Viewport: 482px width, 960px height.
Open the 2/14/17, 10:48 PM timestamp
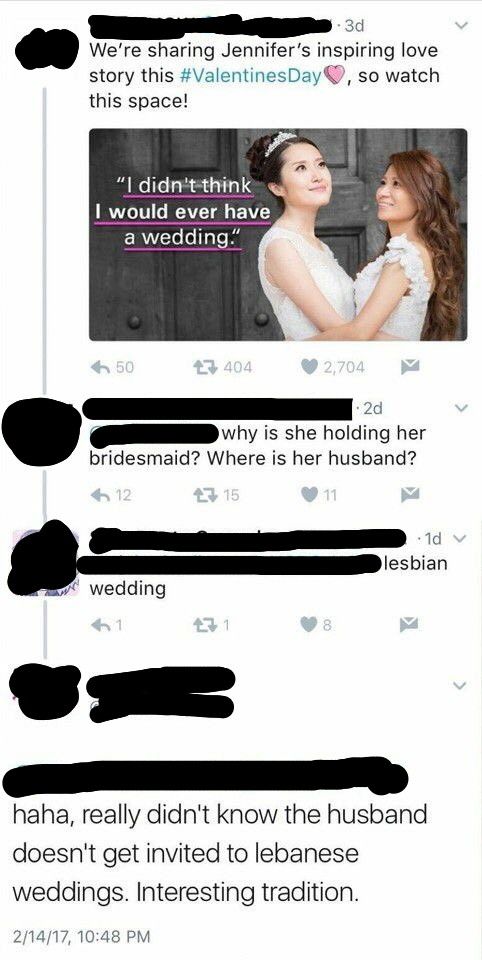(x=81, y=936)
